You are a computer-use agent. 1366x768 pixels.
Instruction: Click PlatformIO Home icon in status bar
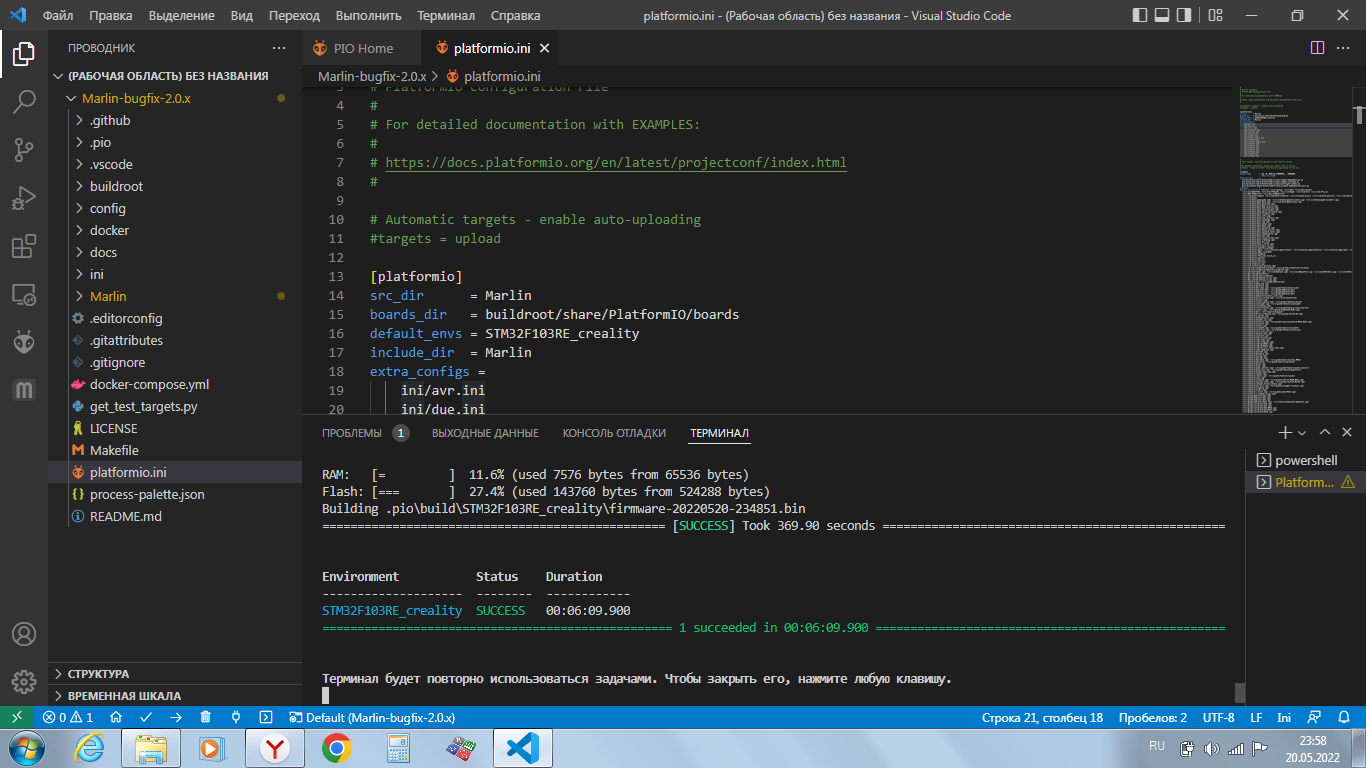116,717
